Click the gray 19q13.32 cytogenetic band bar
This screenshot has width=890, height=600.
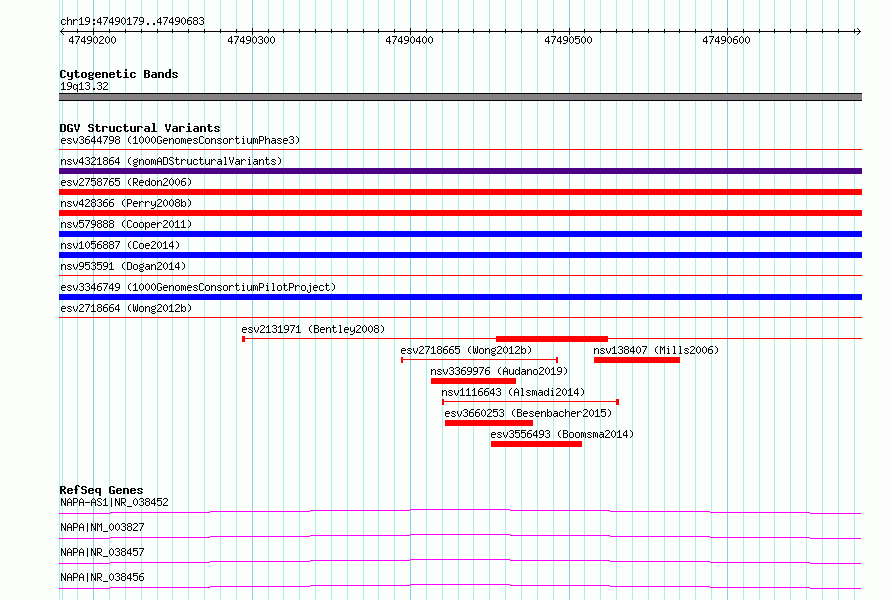(x=460, y=97)
